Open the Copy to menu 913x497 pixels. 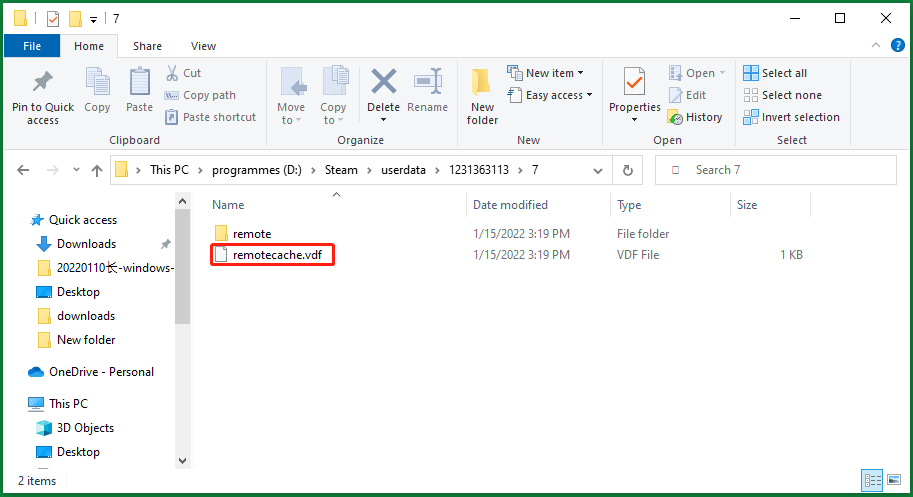pyautogui.click(x=332, y=97)
